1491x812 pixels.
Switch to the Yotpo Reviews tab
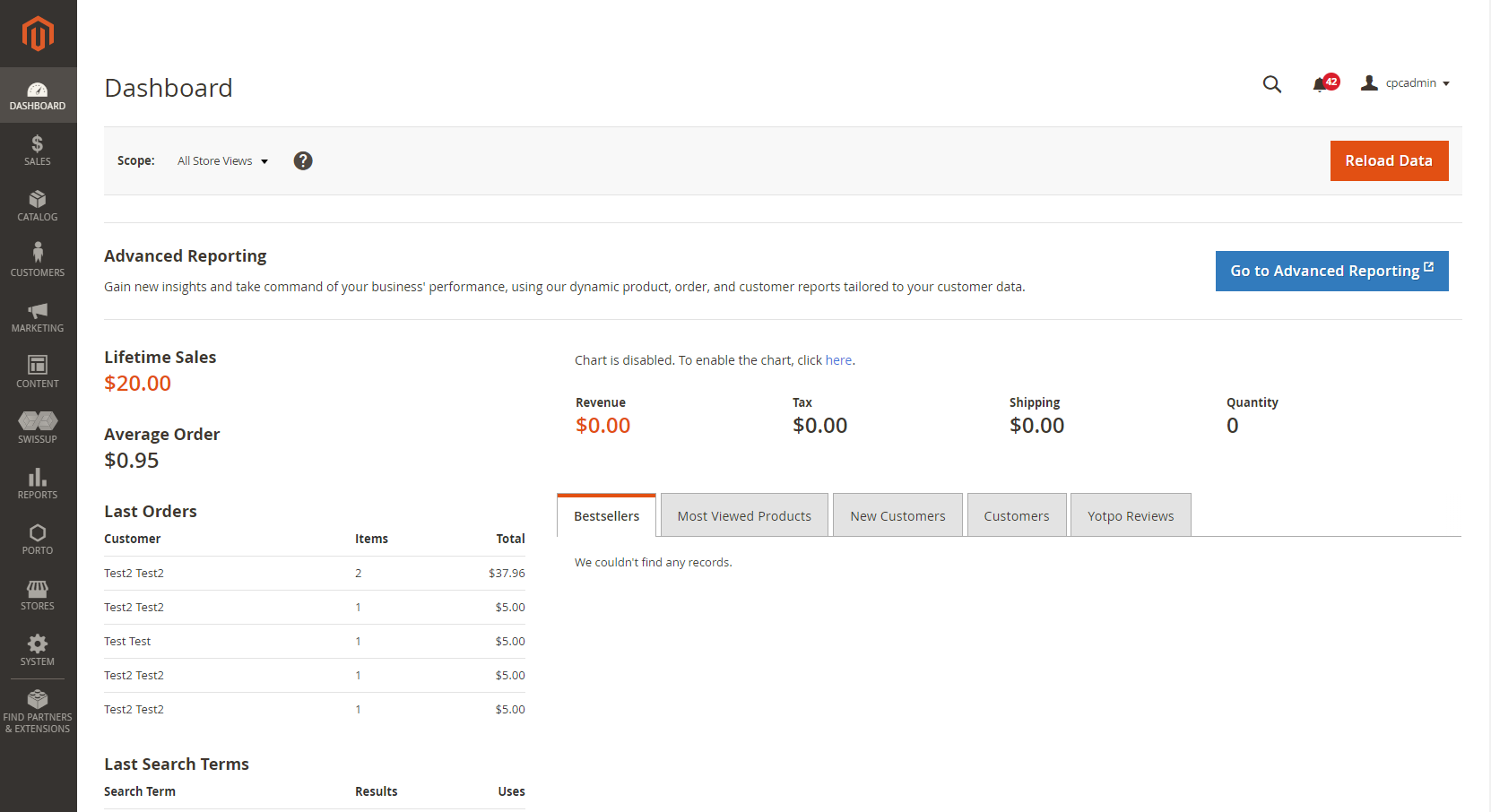coord(1131,515)
